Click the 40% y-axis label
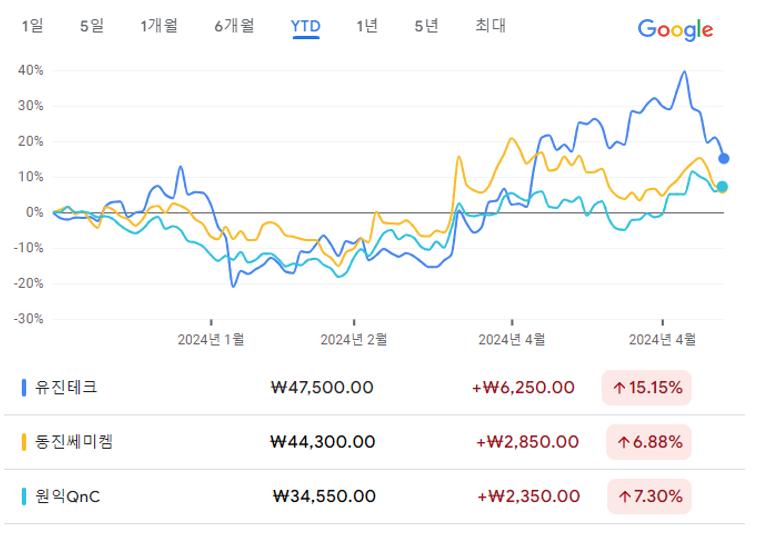The width and height of the screenshot is (760, 534). 31,71
